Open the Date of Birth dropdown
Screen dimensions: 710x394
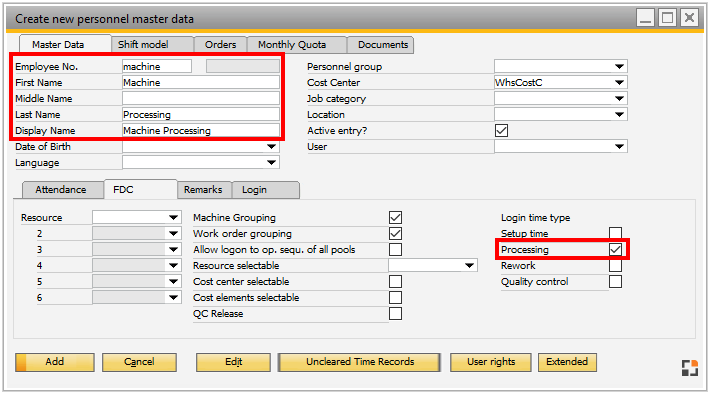pyautogui.click(x=271, y=146)
